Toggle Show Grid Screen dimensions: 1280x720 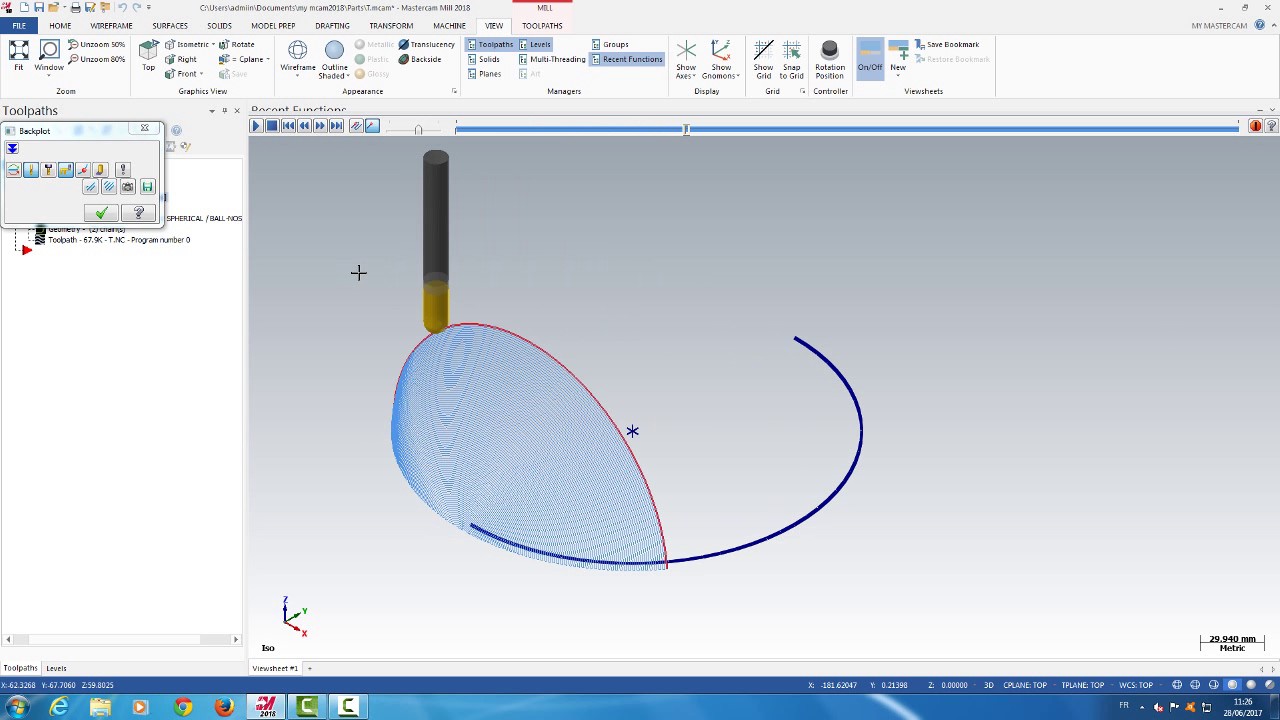[763, 59]
